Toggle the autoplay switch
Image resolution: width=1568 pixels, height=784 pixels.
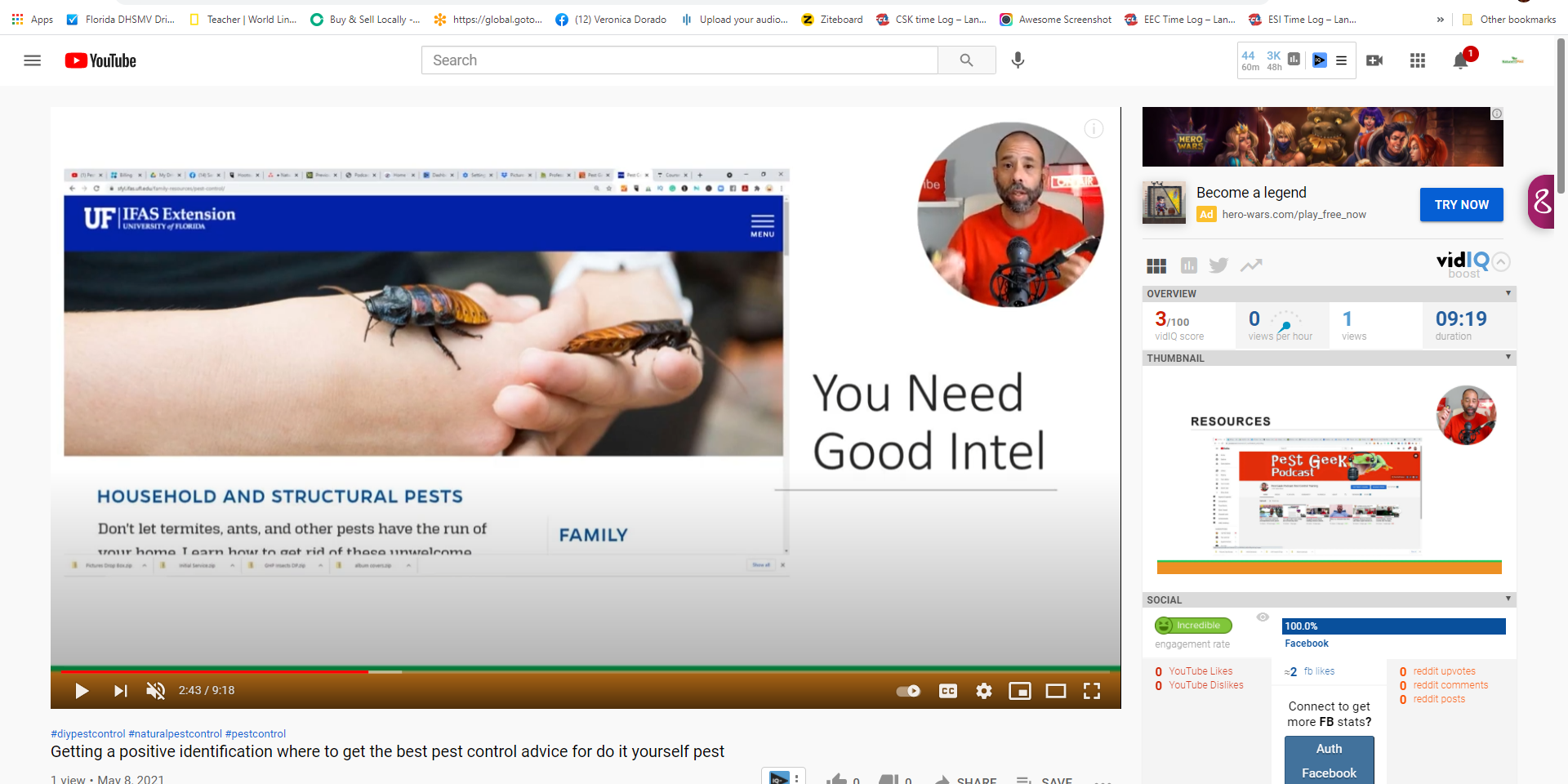[x=908, y=691]
